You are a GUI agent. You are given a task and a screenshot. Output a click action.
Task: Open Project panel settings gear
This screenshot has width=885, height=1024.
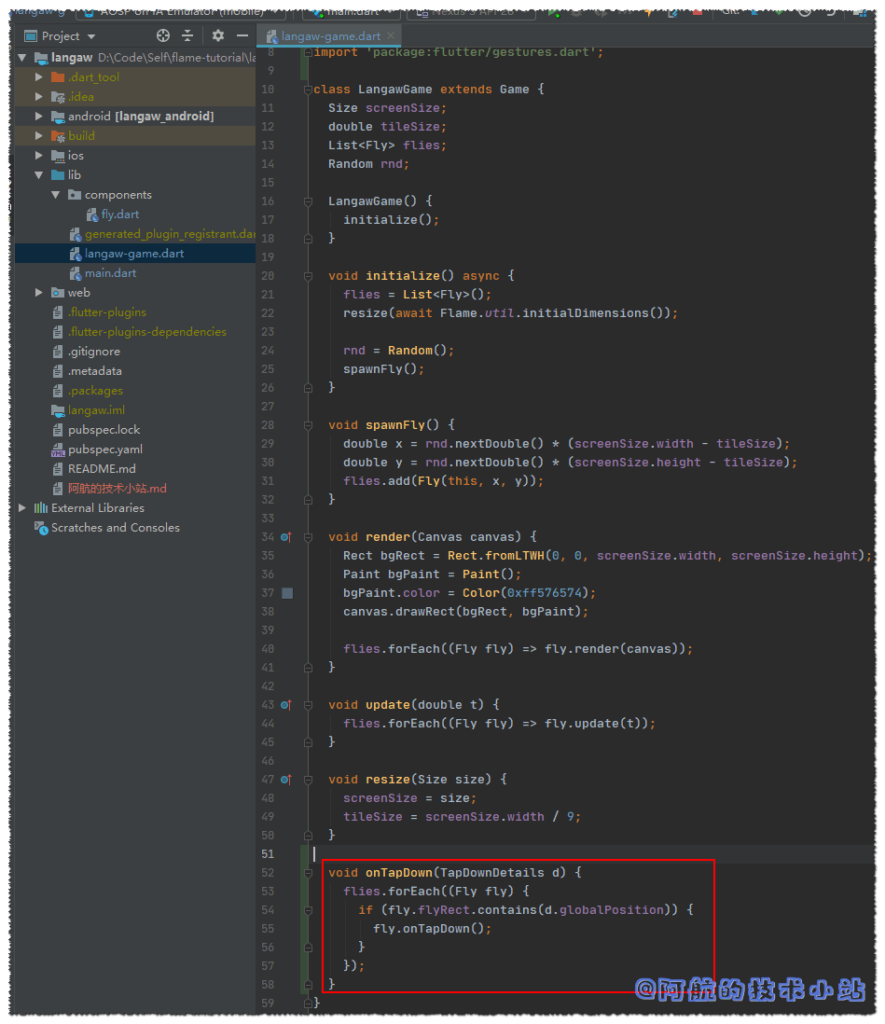(218, 36)
